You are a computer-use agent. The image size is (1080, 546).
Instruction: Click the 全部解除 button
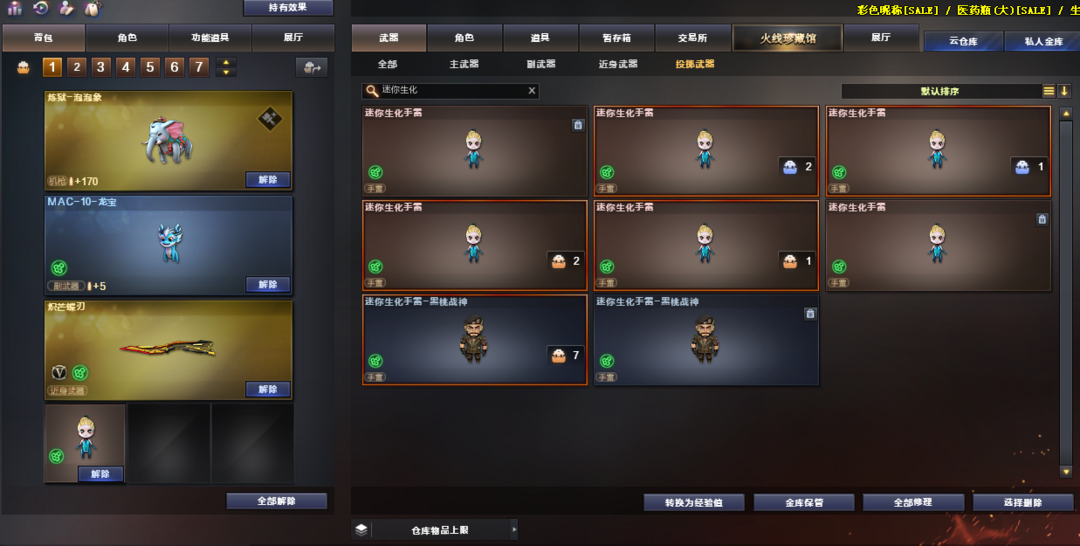coord(277,501)
